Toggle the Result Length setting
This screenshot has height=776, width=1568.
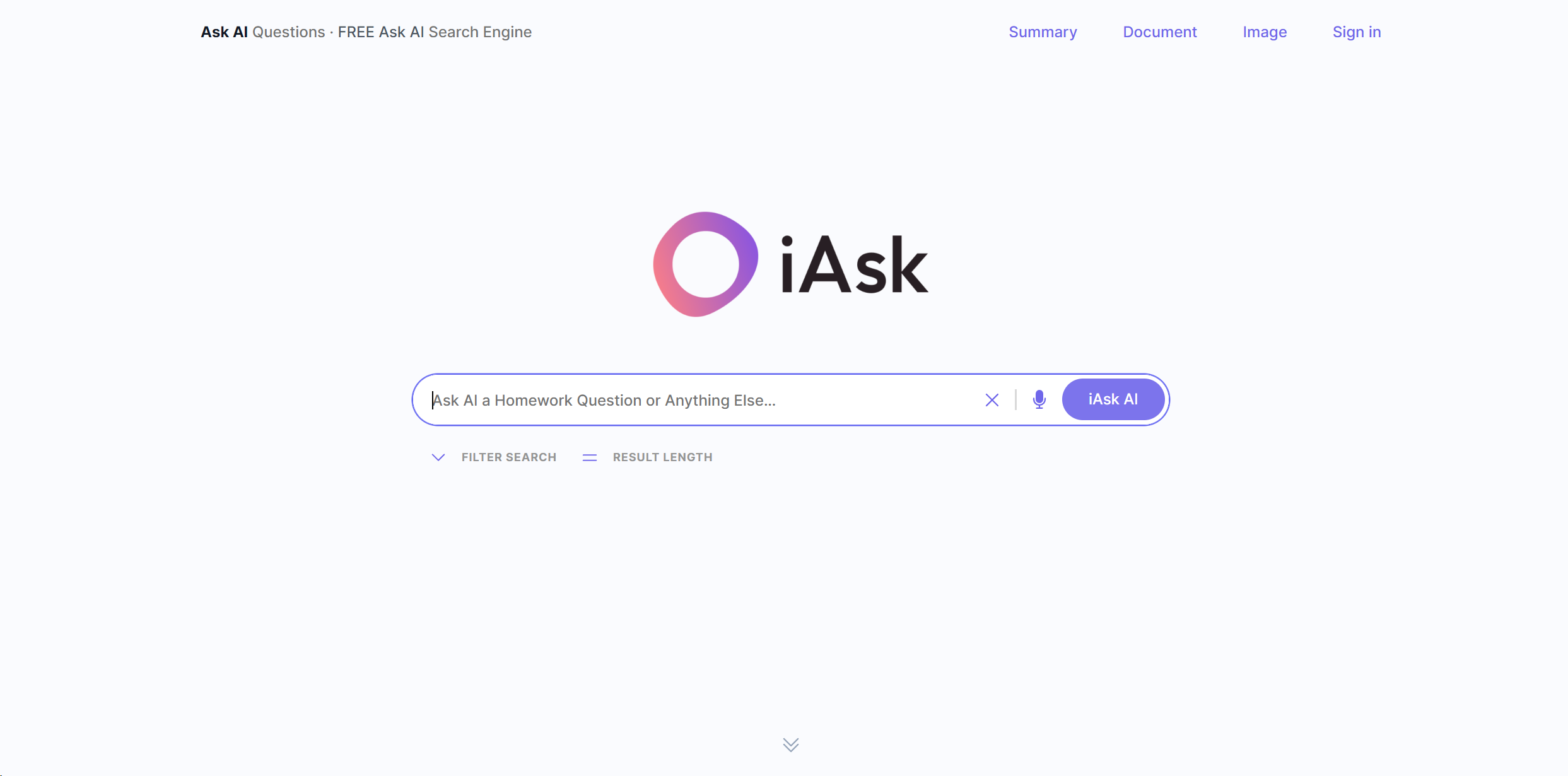click(649, 457)
